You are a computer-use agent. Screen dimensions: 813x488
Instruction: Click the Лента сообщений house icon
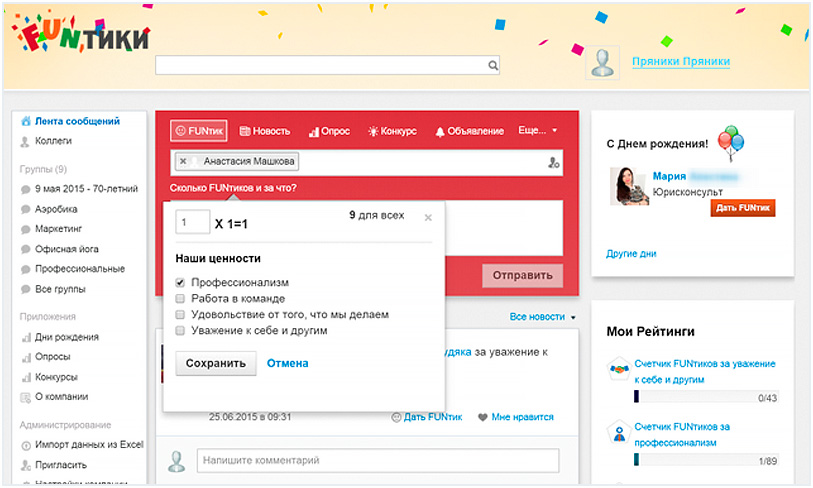25,121
